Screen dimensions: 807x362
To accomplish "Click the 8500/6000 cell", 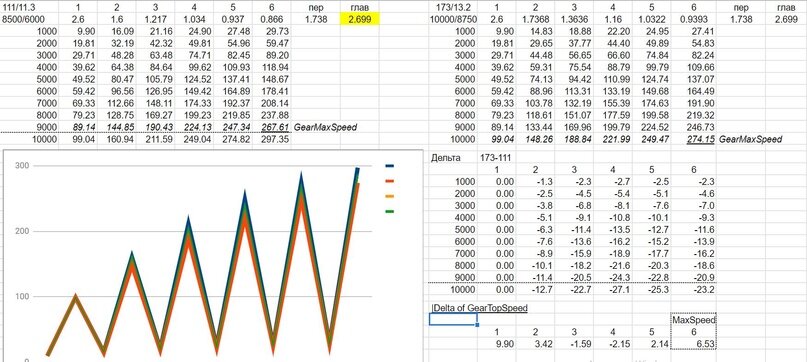I will pyautogui.click(x=29, y=20).
